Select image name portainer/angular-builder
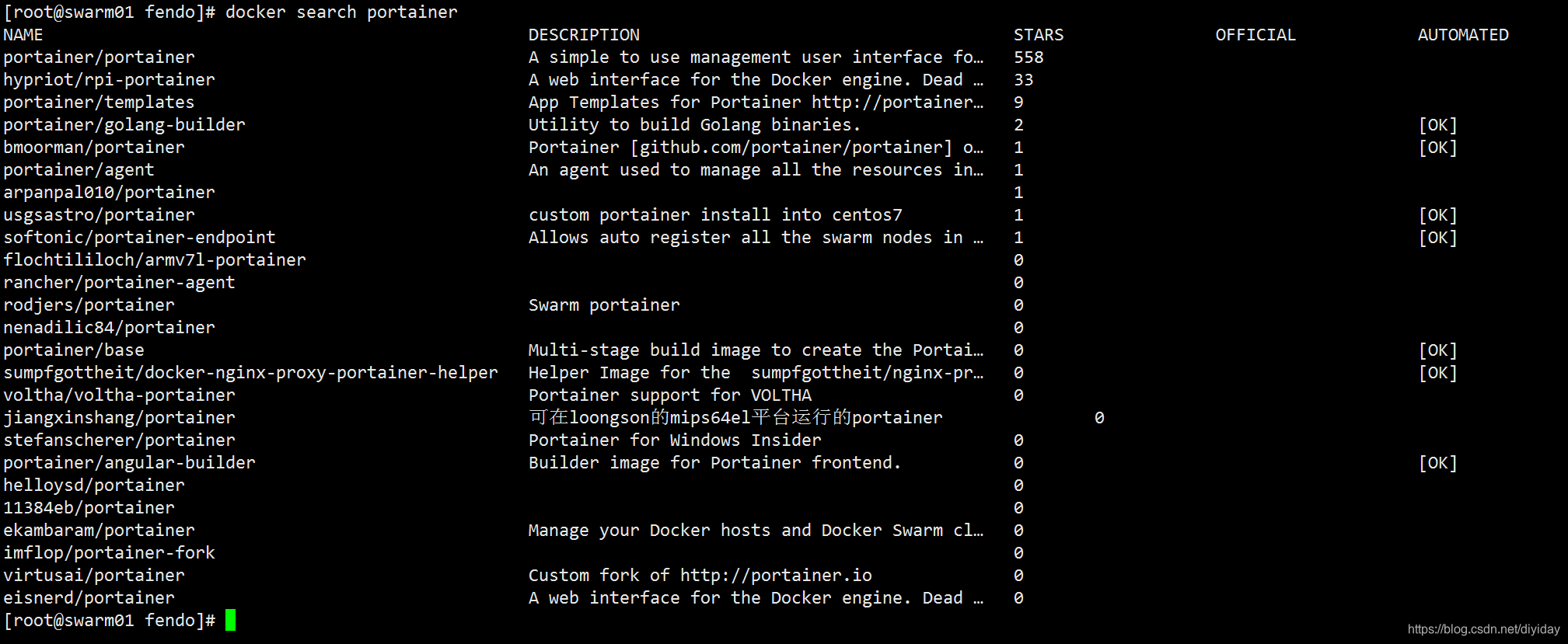 point(129,463)
